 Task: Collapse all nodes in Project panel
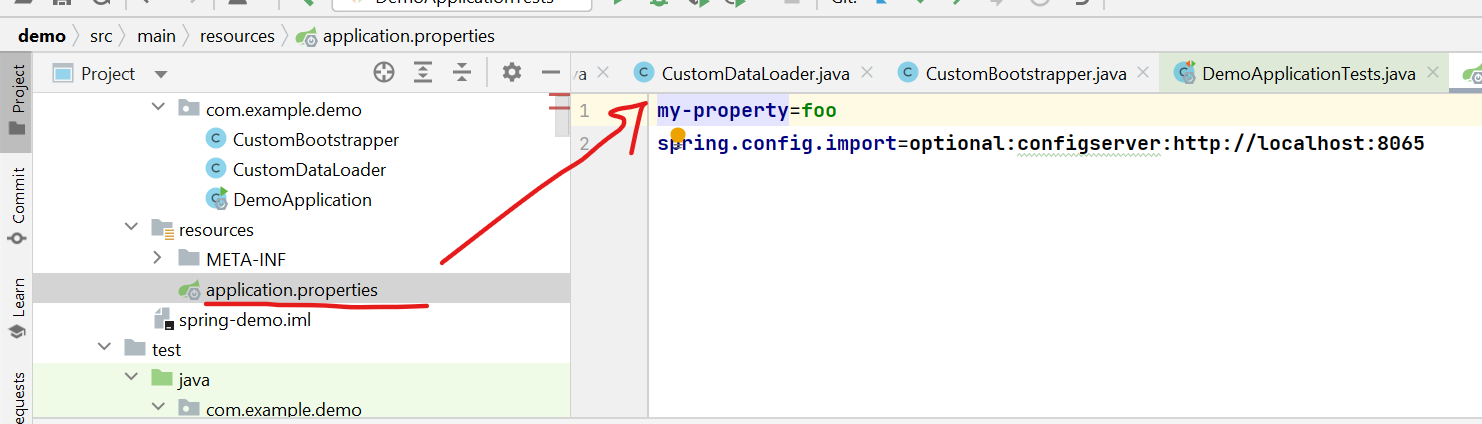461,72
